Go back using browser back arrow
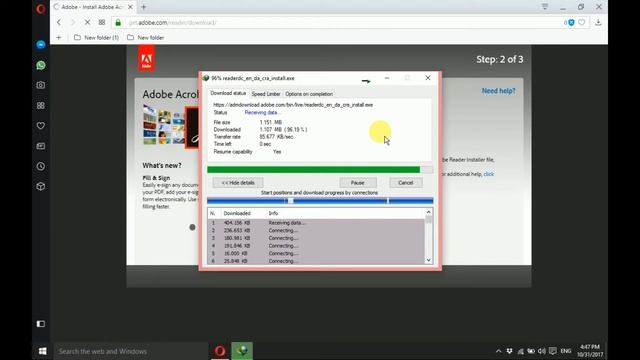Image resolution: width=640 pixels, height=360 pixels. coord(59,22)
